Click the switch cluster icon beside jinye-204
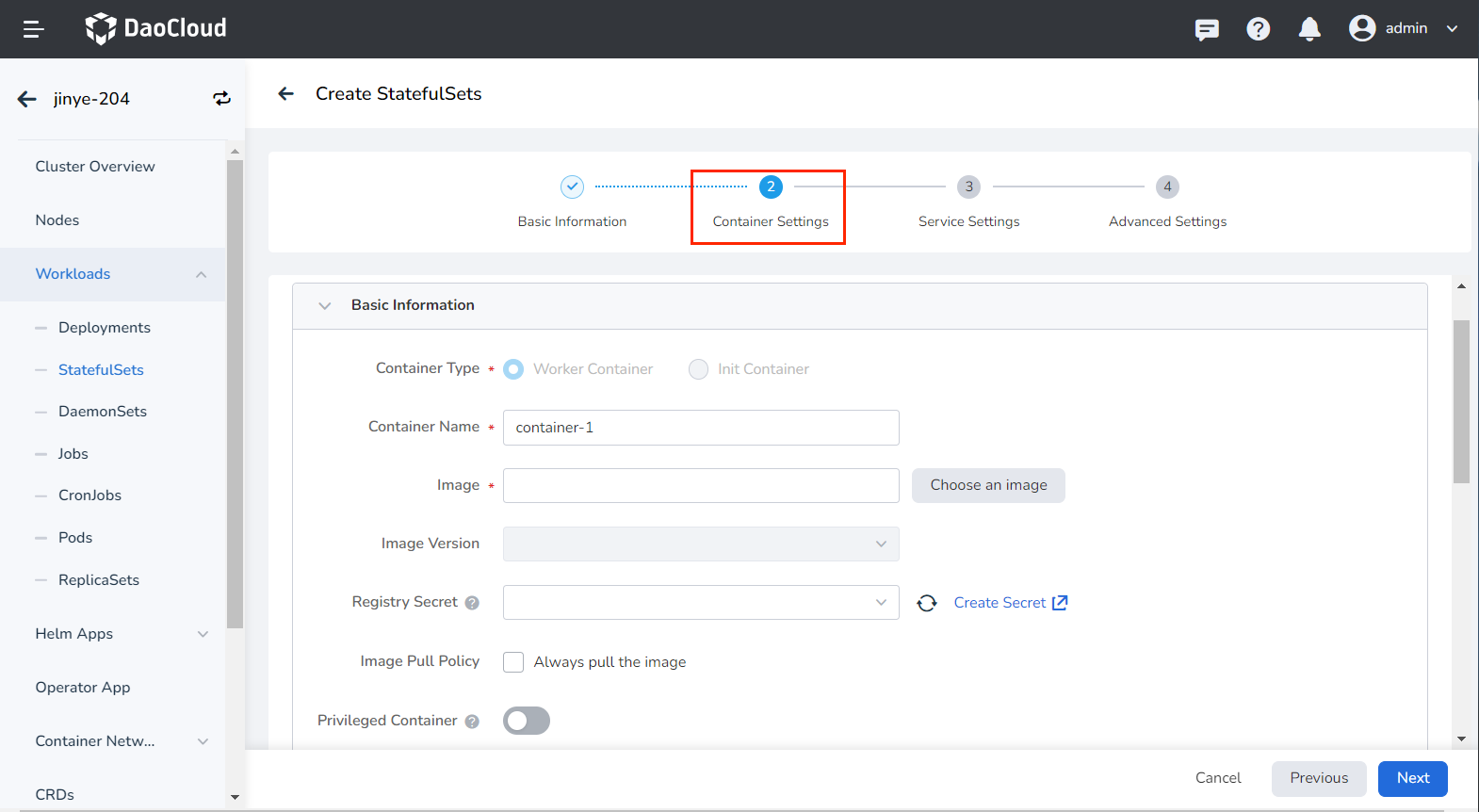This screenshot has height=812, width=1479. 221,99
